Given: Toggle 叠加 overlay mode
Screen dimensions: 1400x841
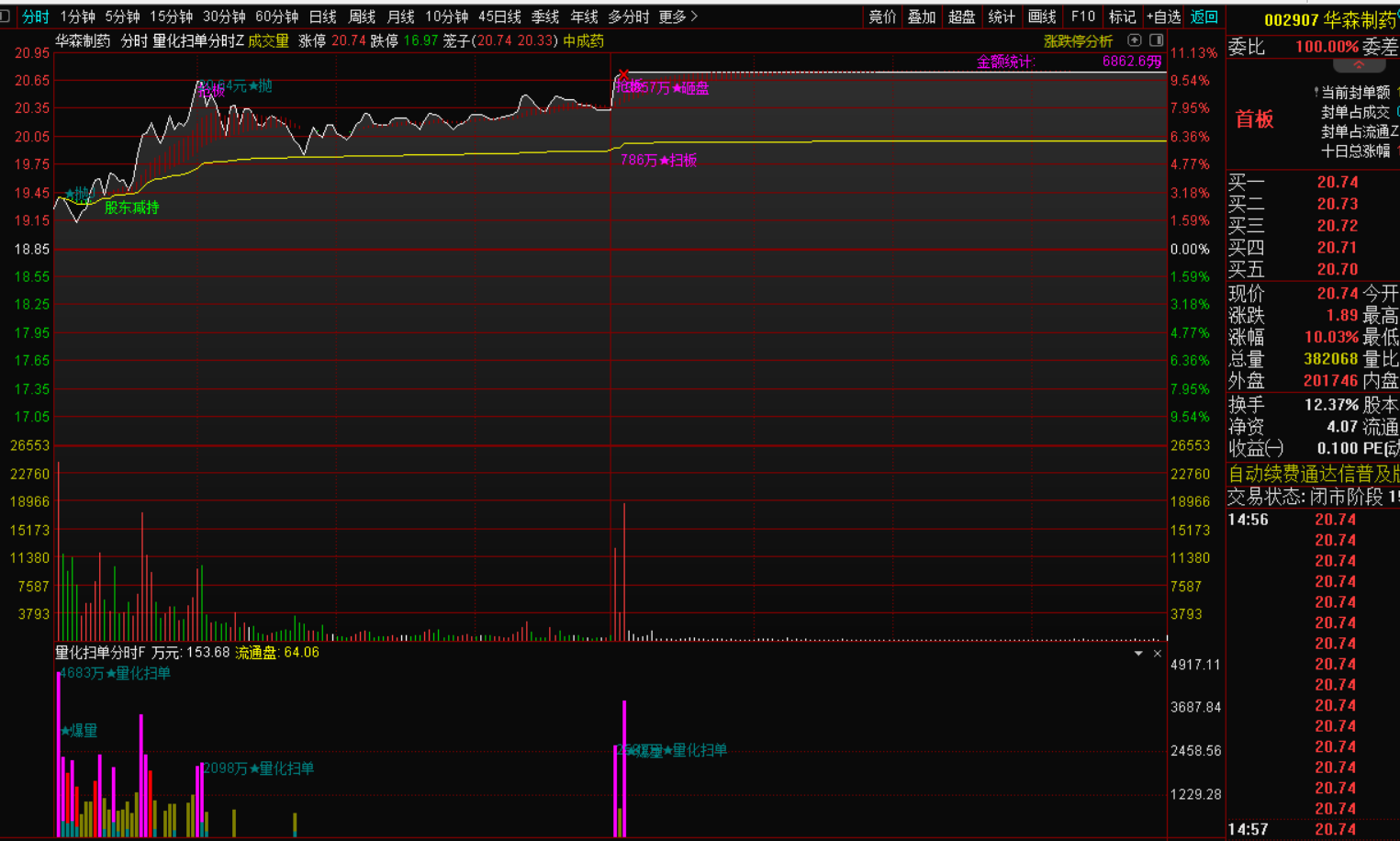Looking at the screenshot, I should pos(922,17).
